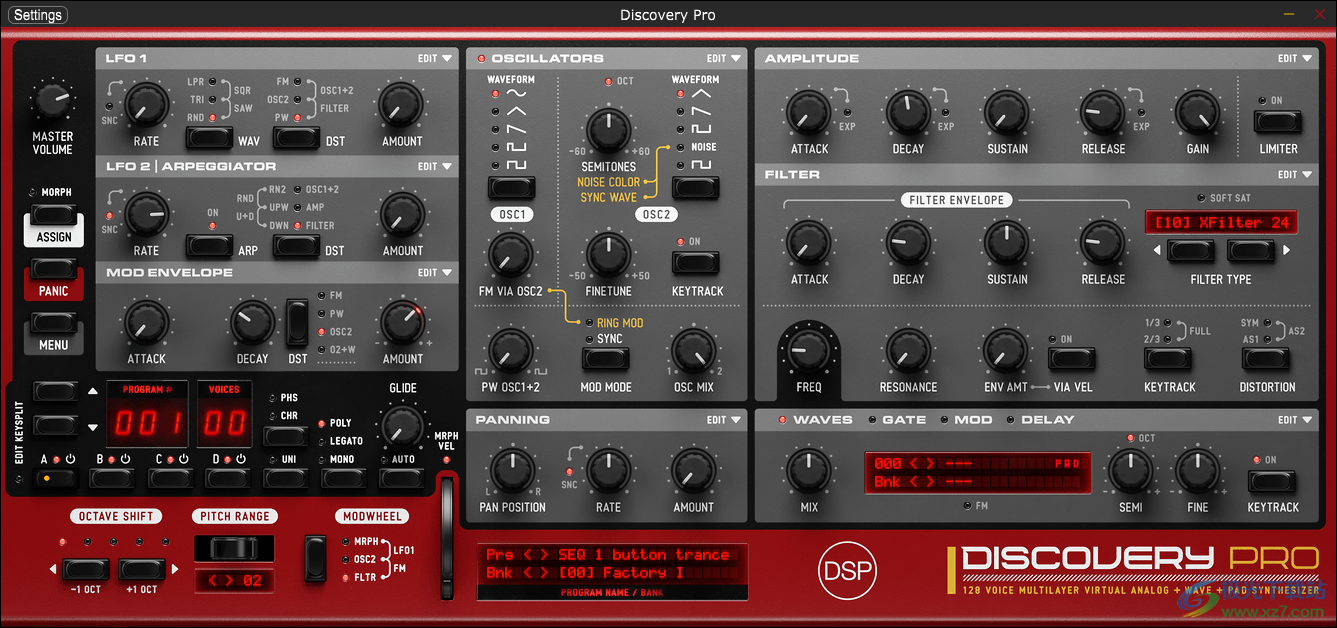Switch to the GATE tab

click(898, 419)
